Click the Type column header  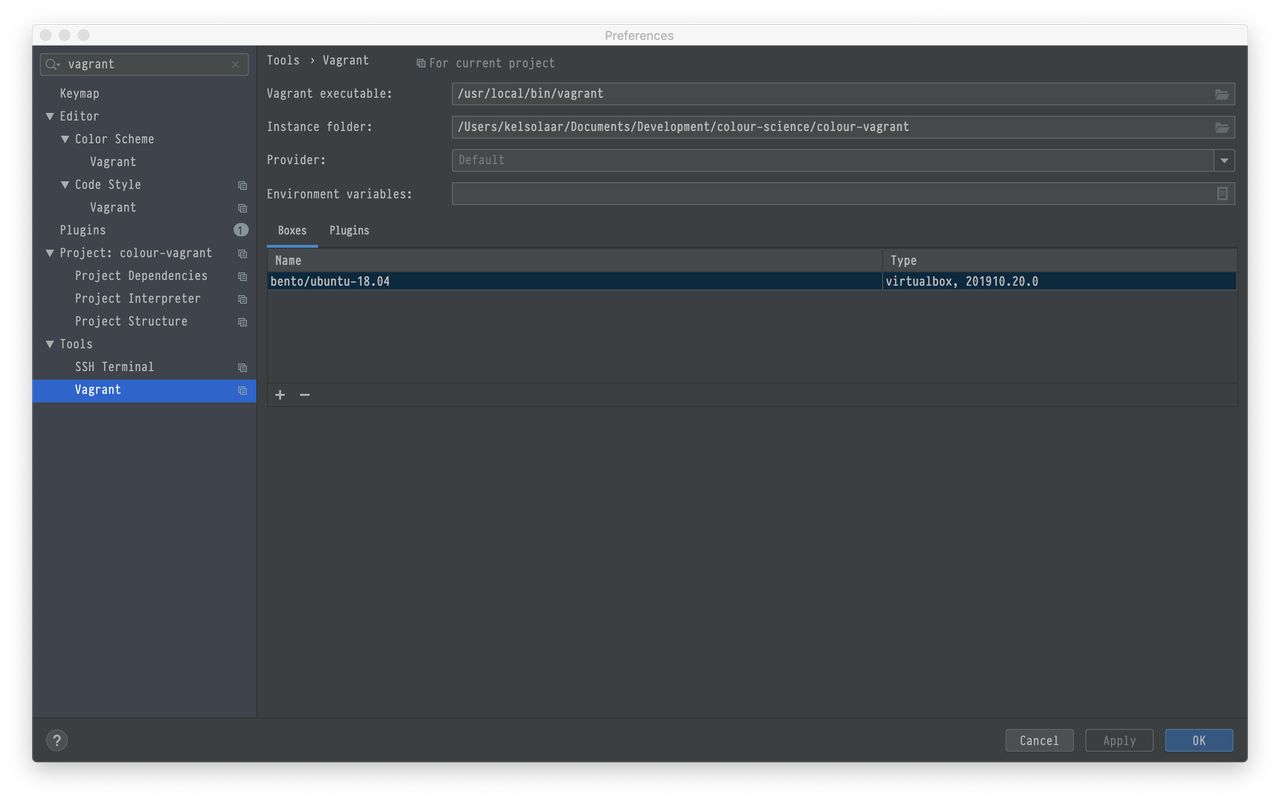(1060, 260)
